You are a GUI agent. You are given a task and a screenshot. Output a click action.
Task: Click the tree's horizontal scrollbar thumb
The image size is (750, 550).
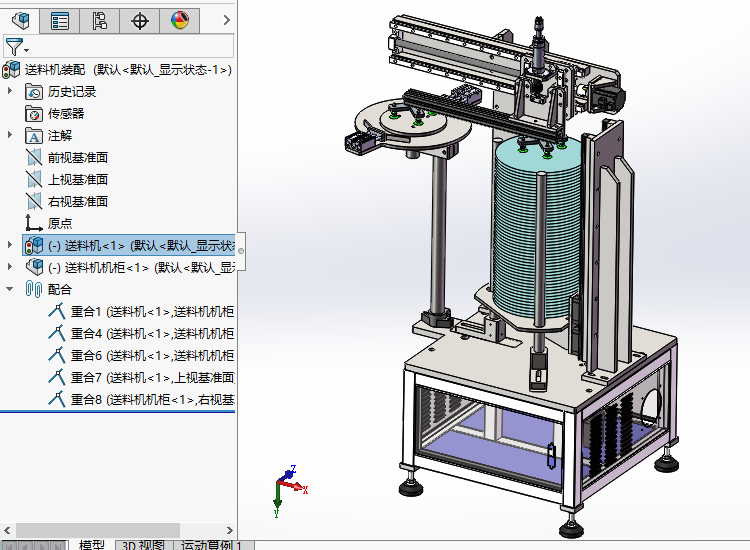pos(98,530)
